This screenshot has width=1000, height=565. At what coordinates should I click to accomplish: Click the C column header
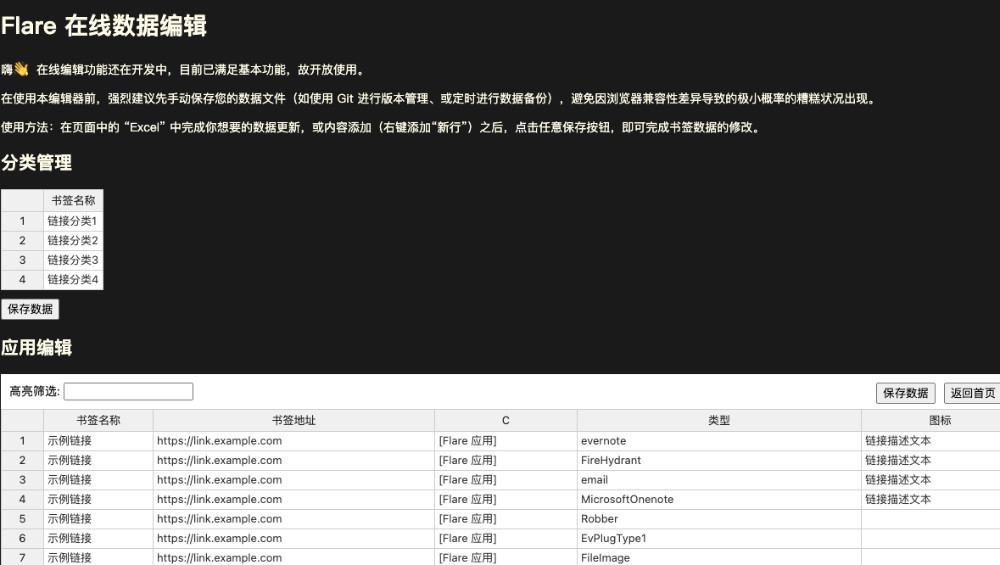(x=506, y=420)
